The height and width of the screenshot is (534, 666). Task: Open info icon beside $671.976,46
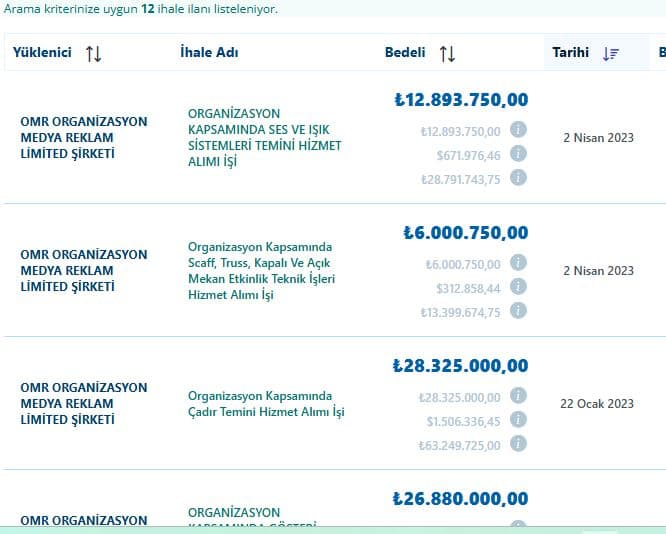tap(518, 153)
